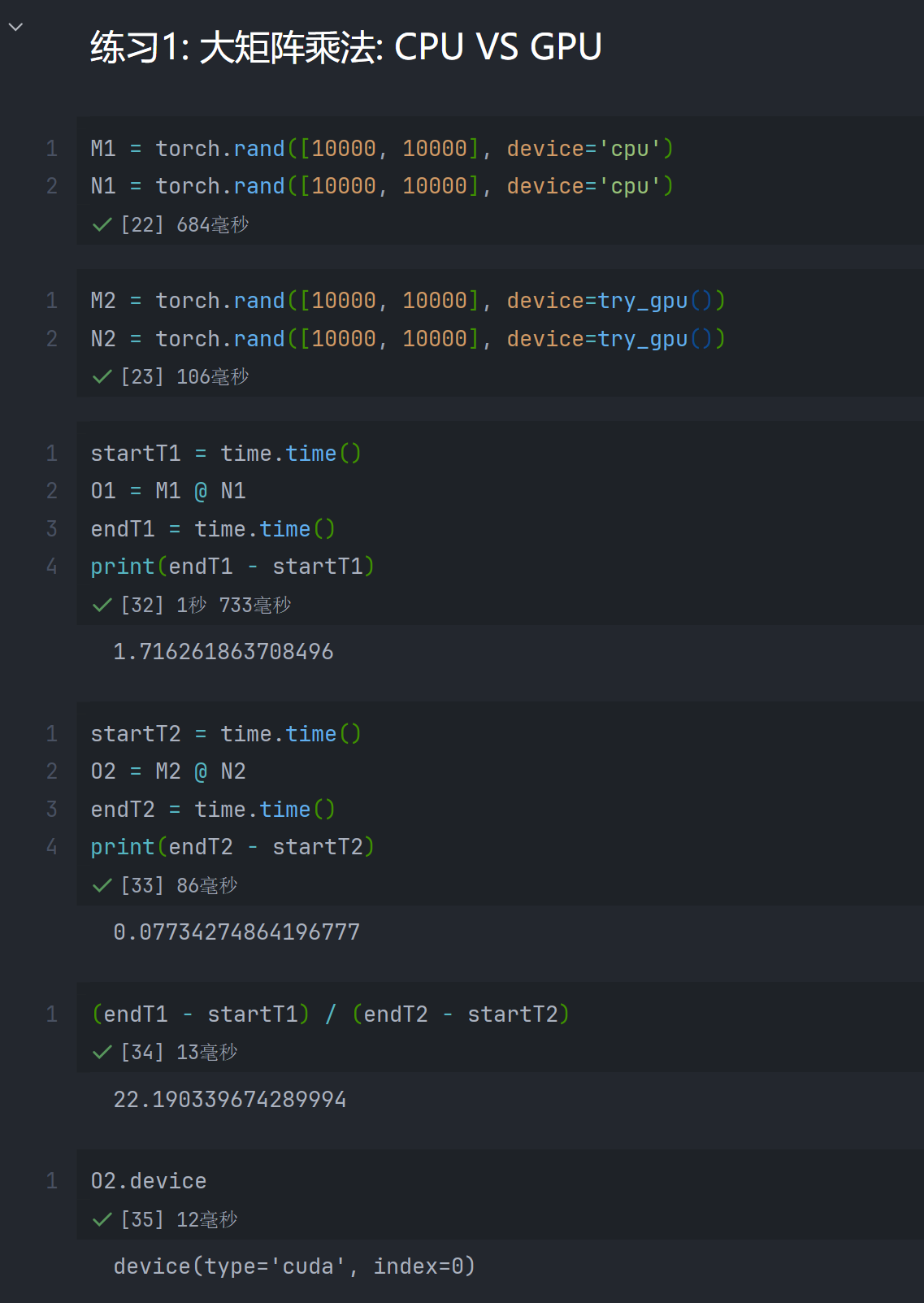Click execution time 13毫秒 of cell [34]

click(x=207, y=1053)
